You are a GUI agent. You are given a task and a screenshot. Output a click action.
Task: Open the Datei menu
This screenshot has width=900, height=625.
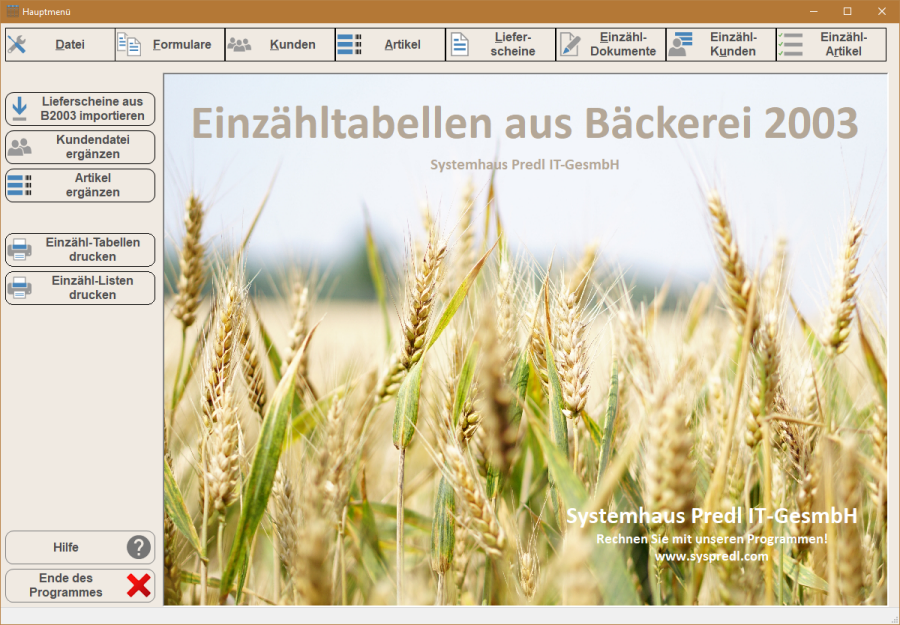(60, 44)
